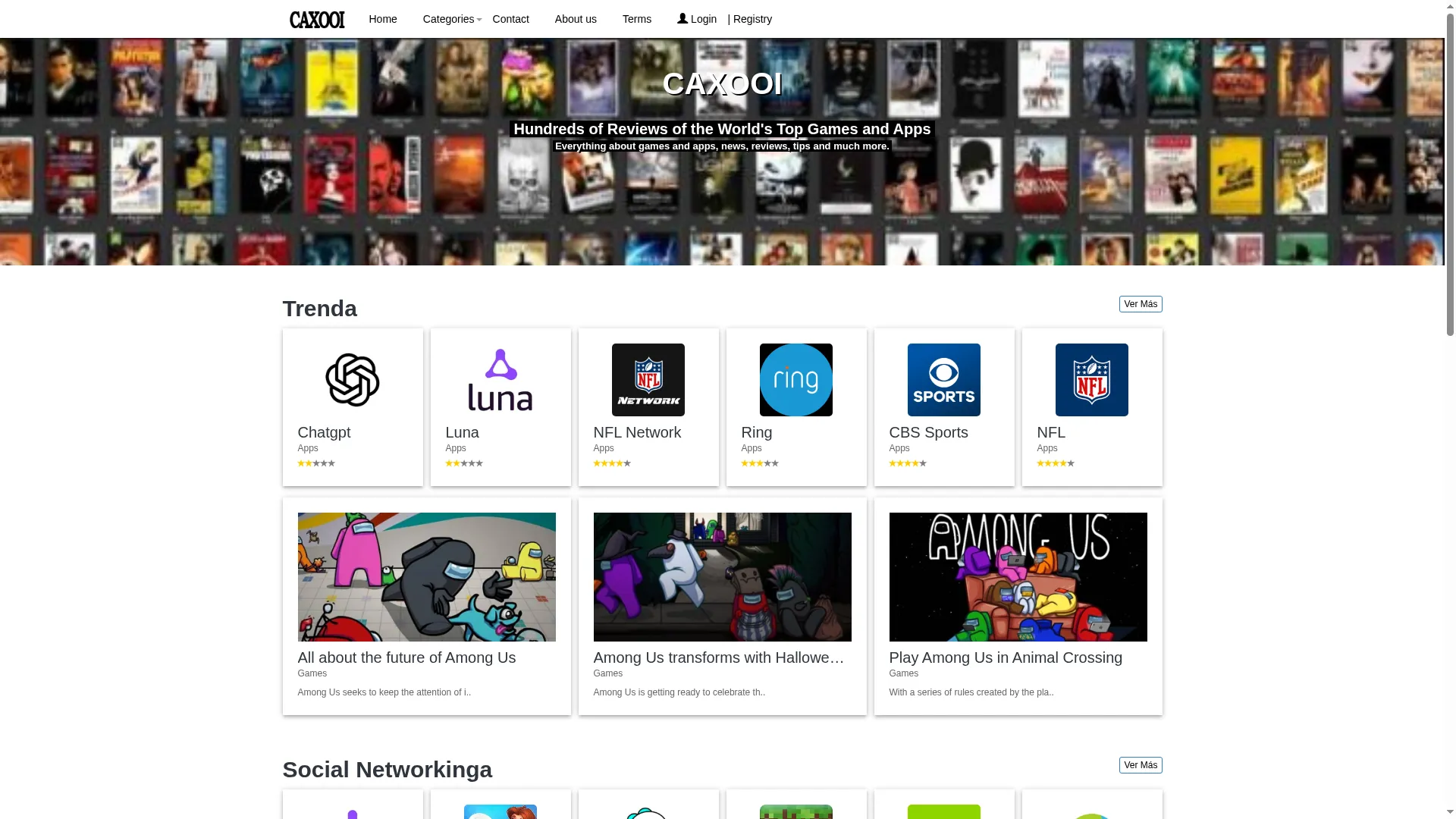Click the Login user icon
This screenshot has height=819, width=1456.
point(682,18)
